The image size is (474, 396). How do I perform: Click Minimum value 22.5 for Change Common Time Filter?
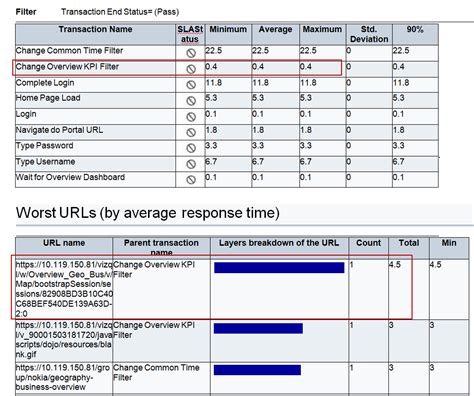click(x=214, y=51)
